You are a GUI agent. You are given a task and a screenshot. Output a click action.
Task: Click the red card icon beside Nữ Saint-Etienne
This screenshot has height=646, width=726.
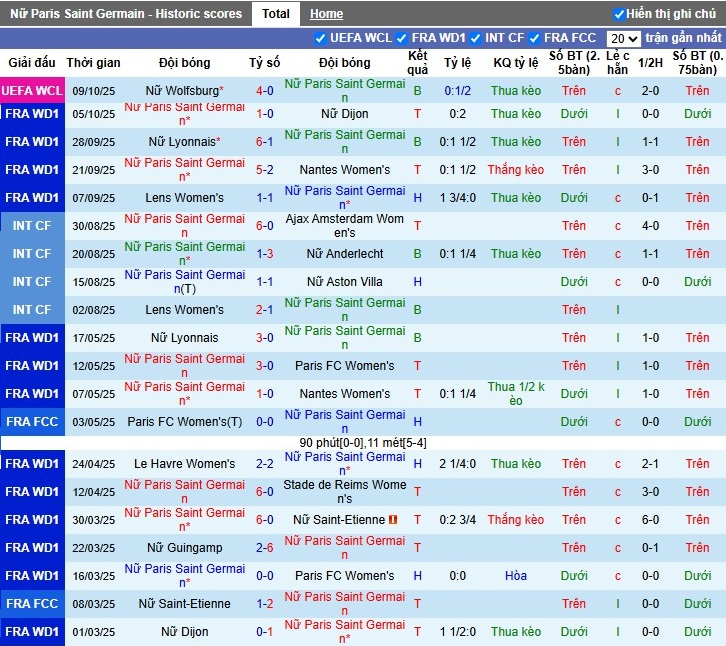[394, 520]
